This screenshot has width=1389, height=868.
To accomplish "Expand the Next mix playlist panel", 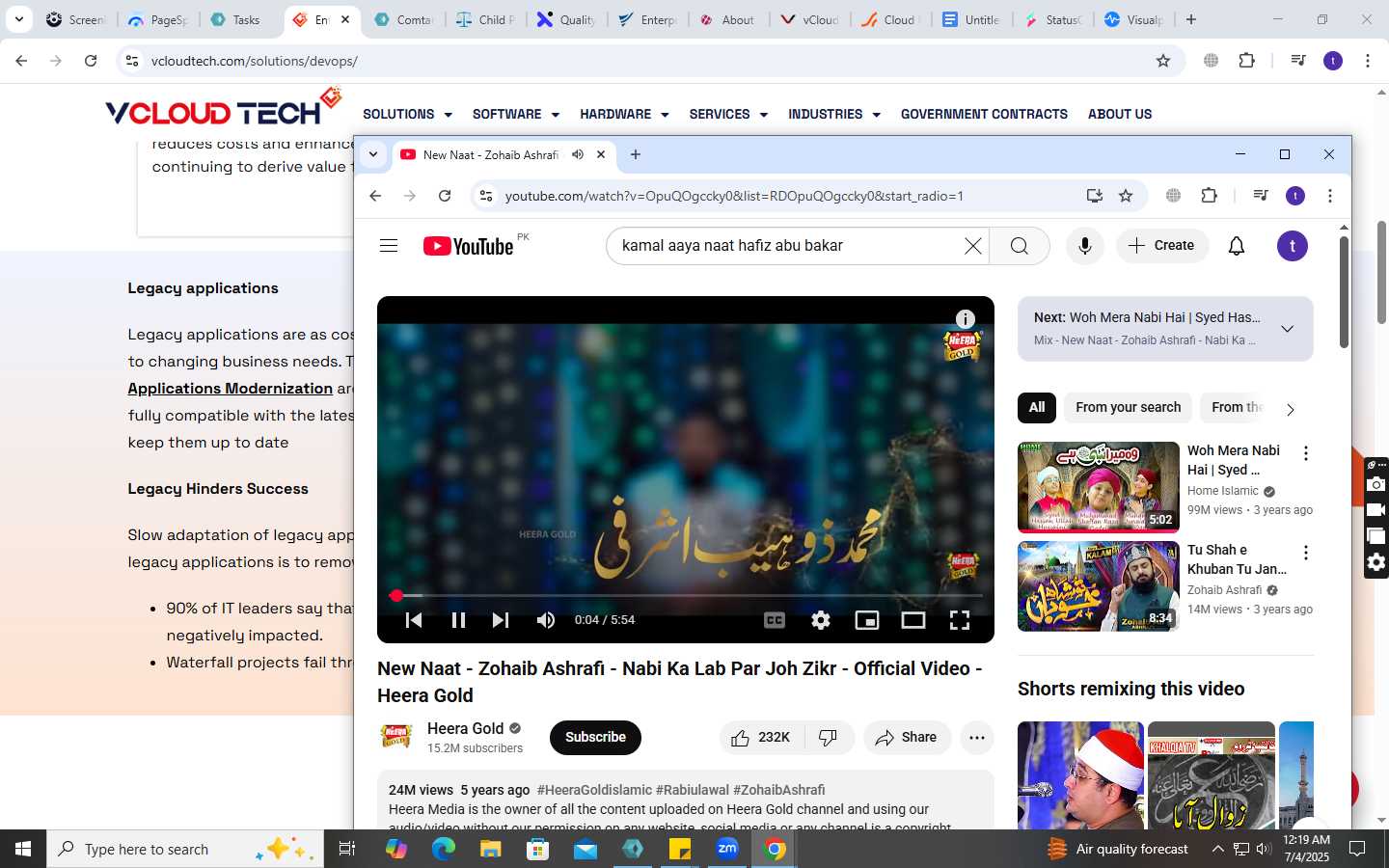I will point(1287,329).
